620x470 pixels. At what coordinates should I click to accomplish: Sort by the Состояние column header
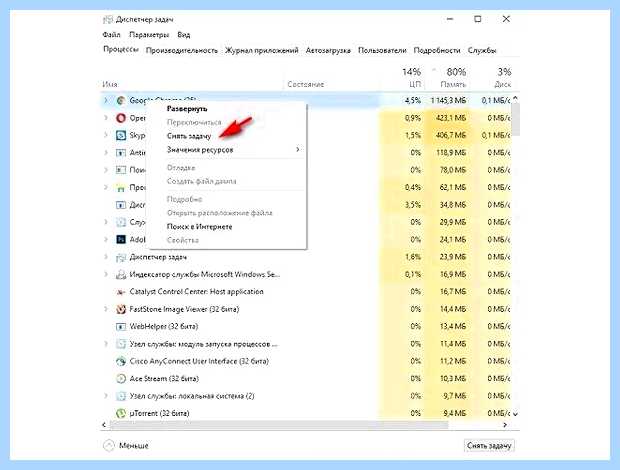coord(306,84)
